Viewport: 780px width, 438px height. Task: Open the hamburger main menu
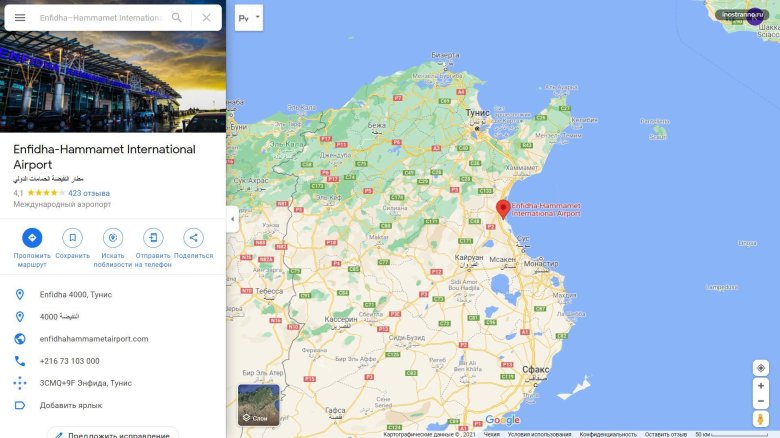pyautogui.click(x=20, y=17)
